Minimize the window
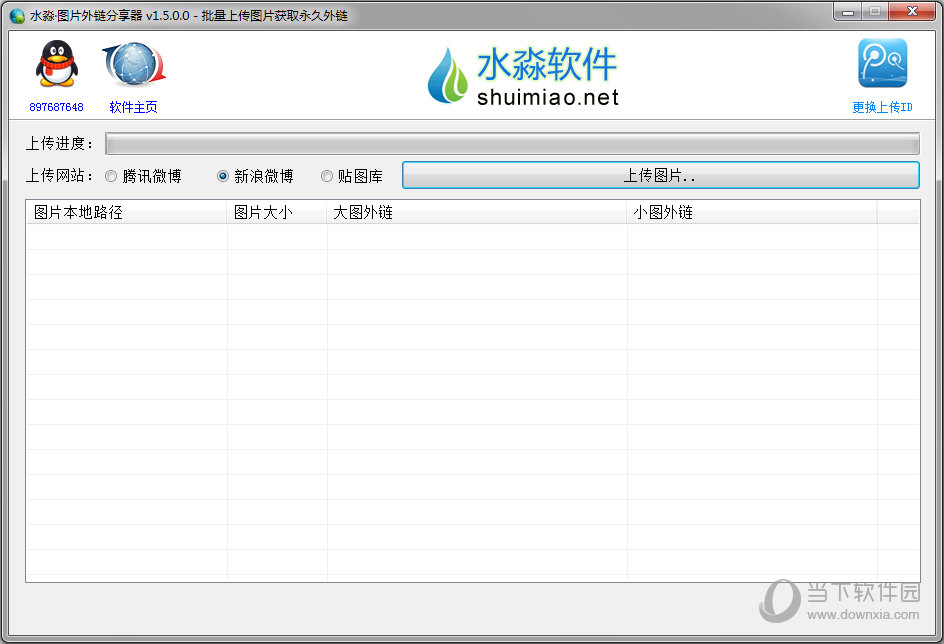This screenshot has width=944, height=644. (x=848, y=11)
